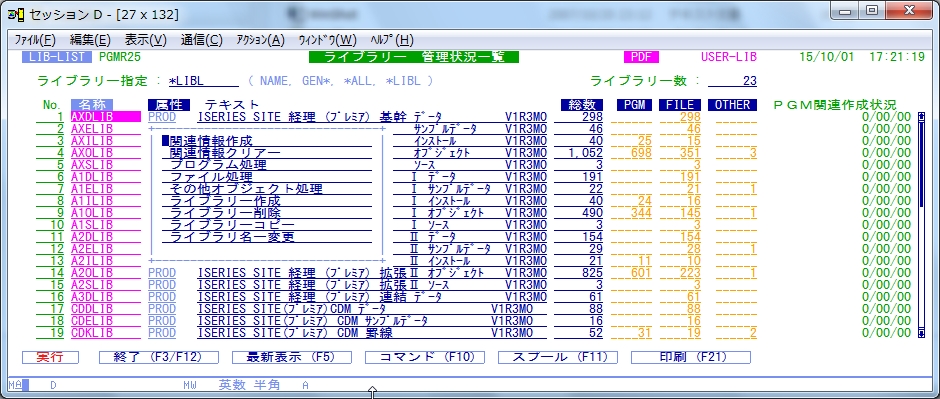
Task: Click scrollbar down arrow at list bottom
Action: (x=922, y=332)
